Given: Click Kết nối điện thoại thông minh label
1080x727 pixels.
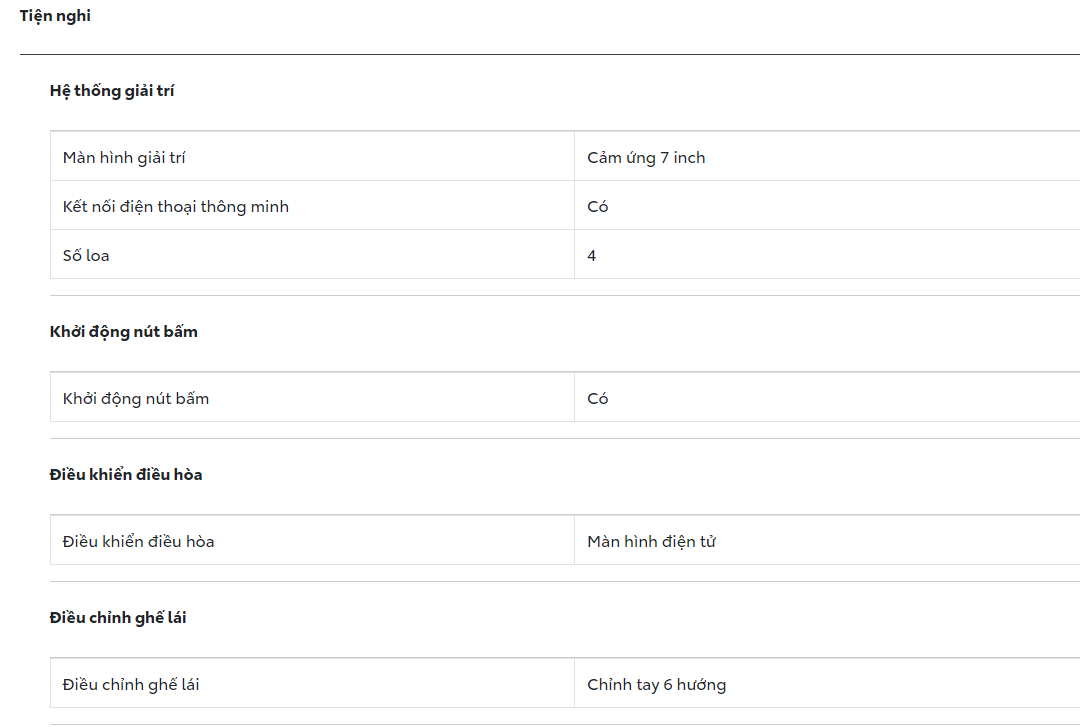Looking at the screenshot, I should pos(176,207).
